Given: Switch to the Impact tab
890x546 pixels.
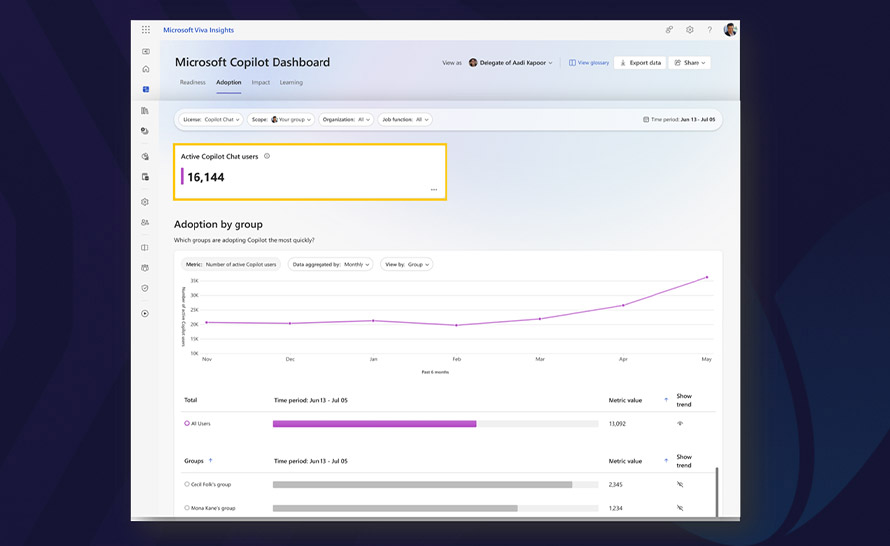Looking at the screenshot, I should coord(260,82).
